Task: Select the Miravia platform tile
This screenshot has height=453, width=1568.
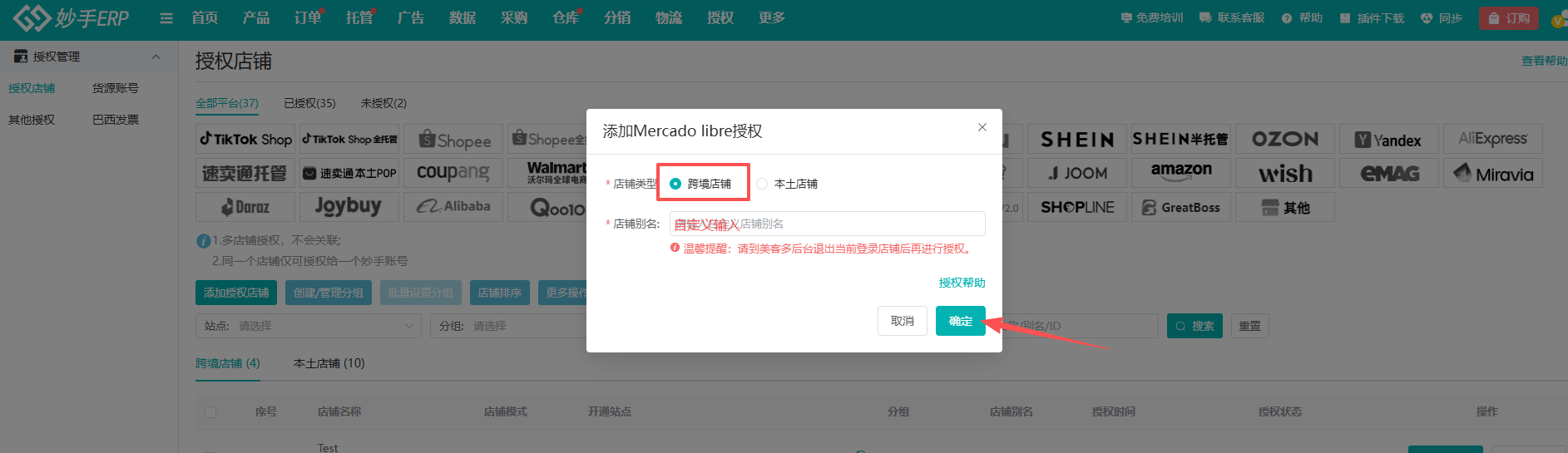Action: pos(1493,173)
